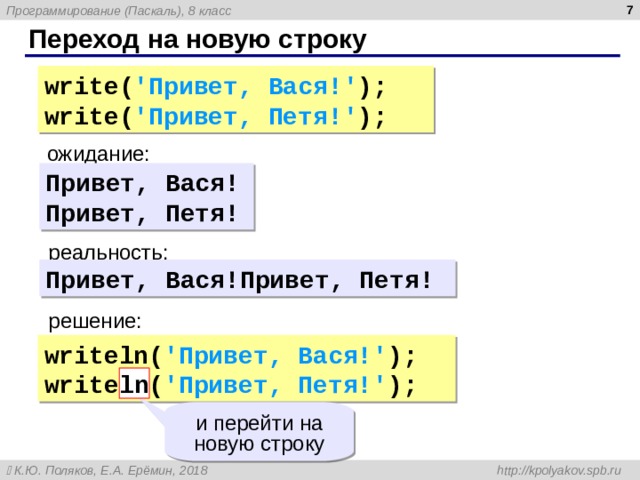Click the slide title 'Переход на новую строку'
This screenshot has width=640, height=480.
(x=198, y=40)
